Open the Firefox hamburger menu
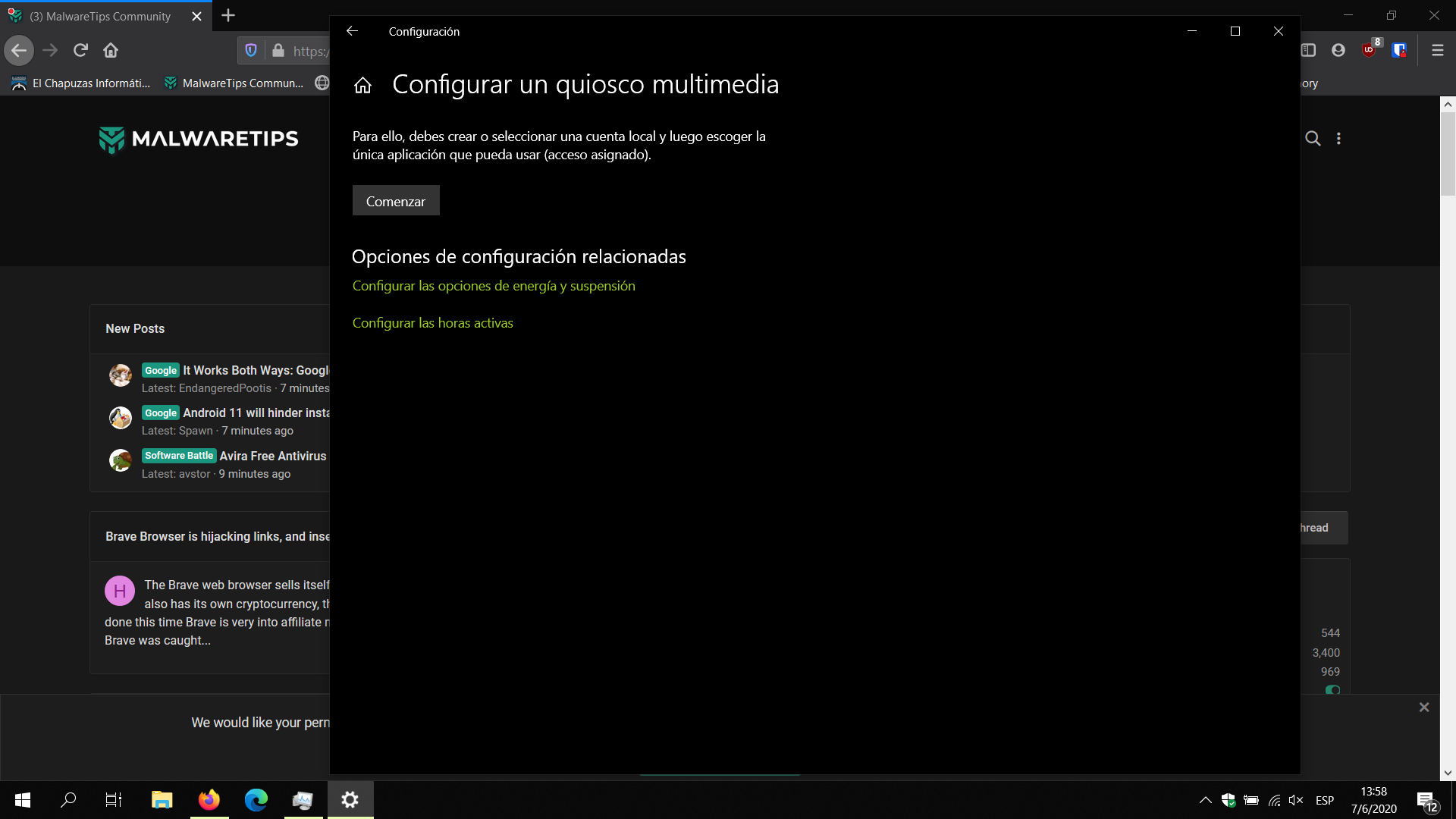Viewport: 1456px width, 819px height. pos(1437,50)
